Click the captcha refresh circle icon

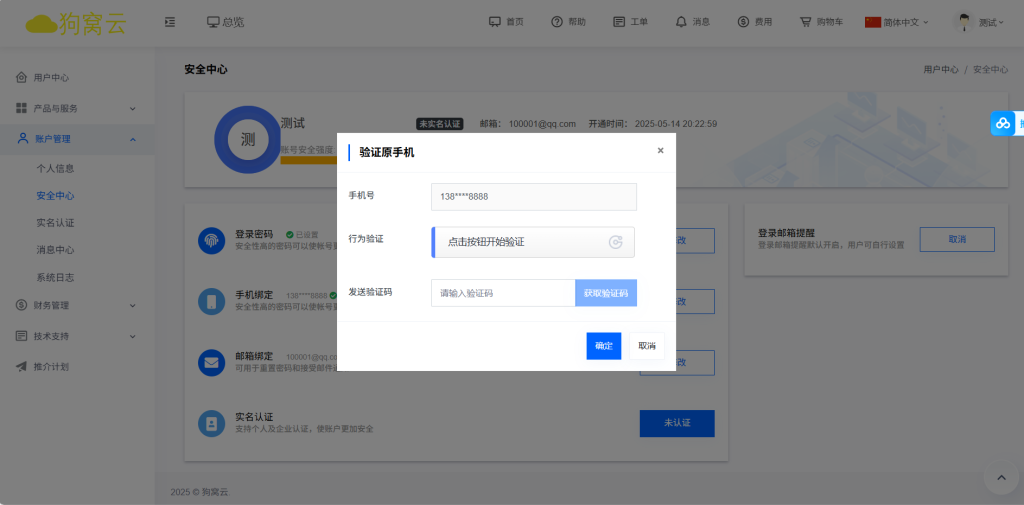coord(615,242)
